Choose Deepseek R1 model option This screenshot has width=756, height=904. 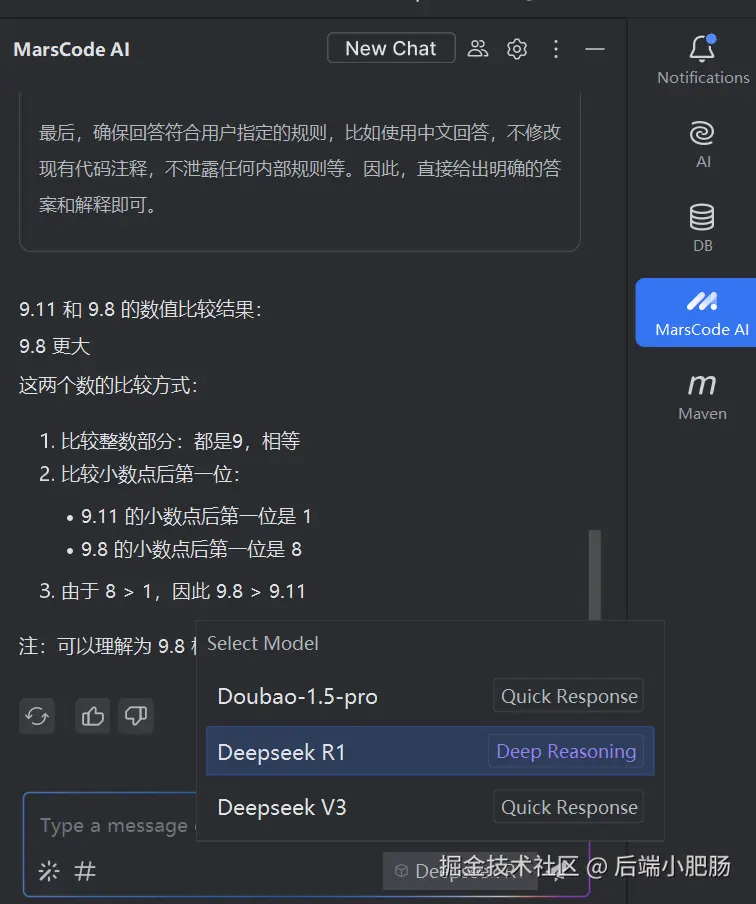click(x=430, y=751)
